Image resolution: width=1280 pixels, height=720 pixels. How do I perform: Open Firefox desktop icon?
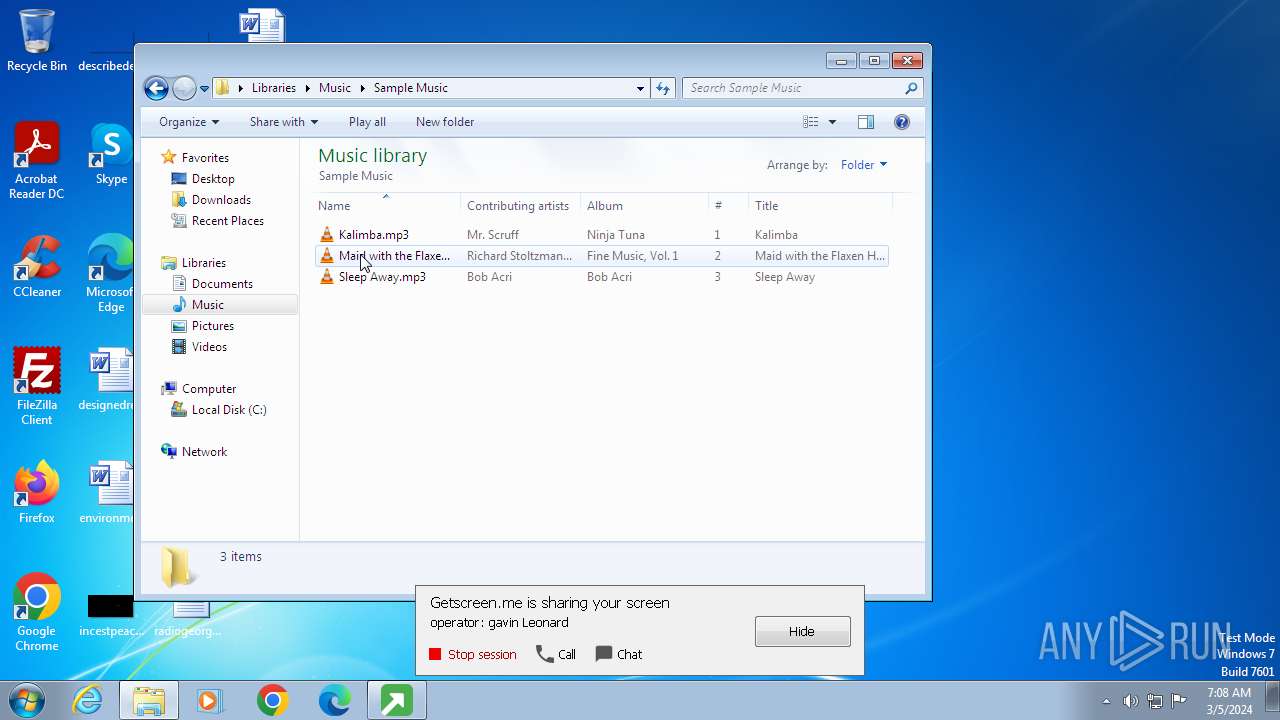click(x=37, y=492)
